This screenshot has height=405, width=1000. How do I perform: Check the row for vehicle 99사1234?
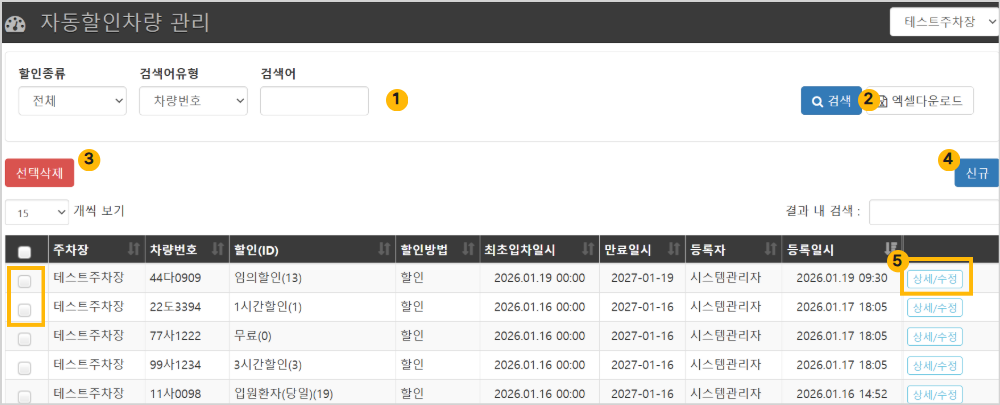click(x=24, y=367)
